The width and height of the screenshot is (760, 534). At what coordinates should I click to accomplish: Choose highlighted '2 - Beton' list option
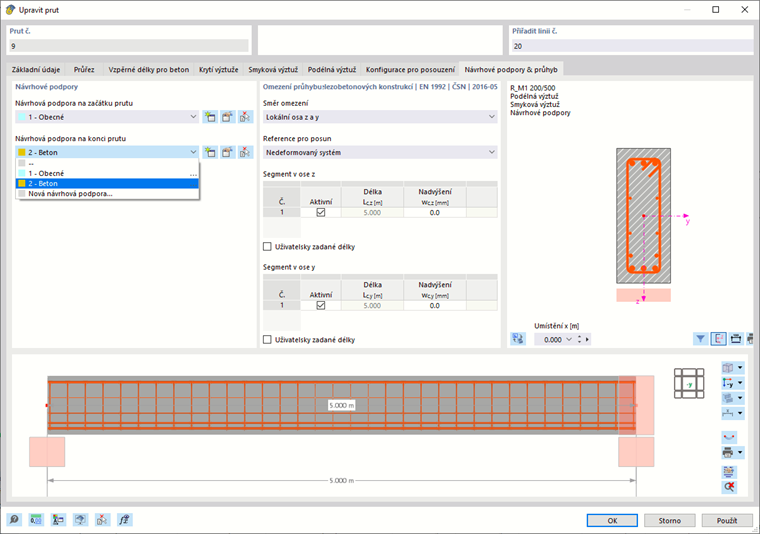tap(107, 184)
